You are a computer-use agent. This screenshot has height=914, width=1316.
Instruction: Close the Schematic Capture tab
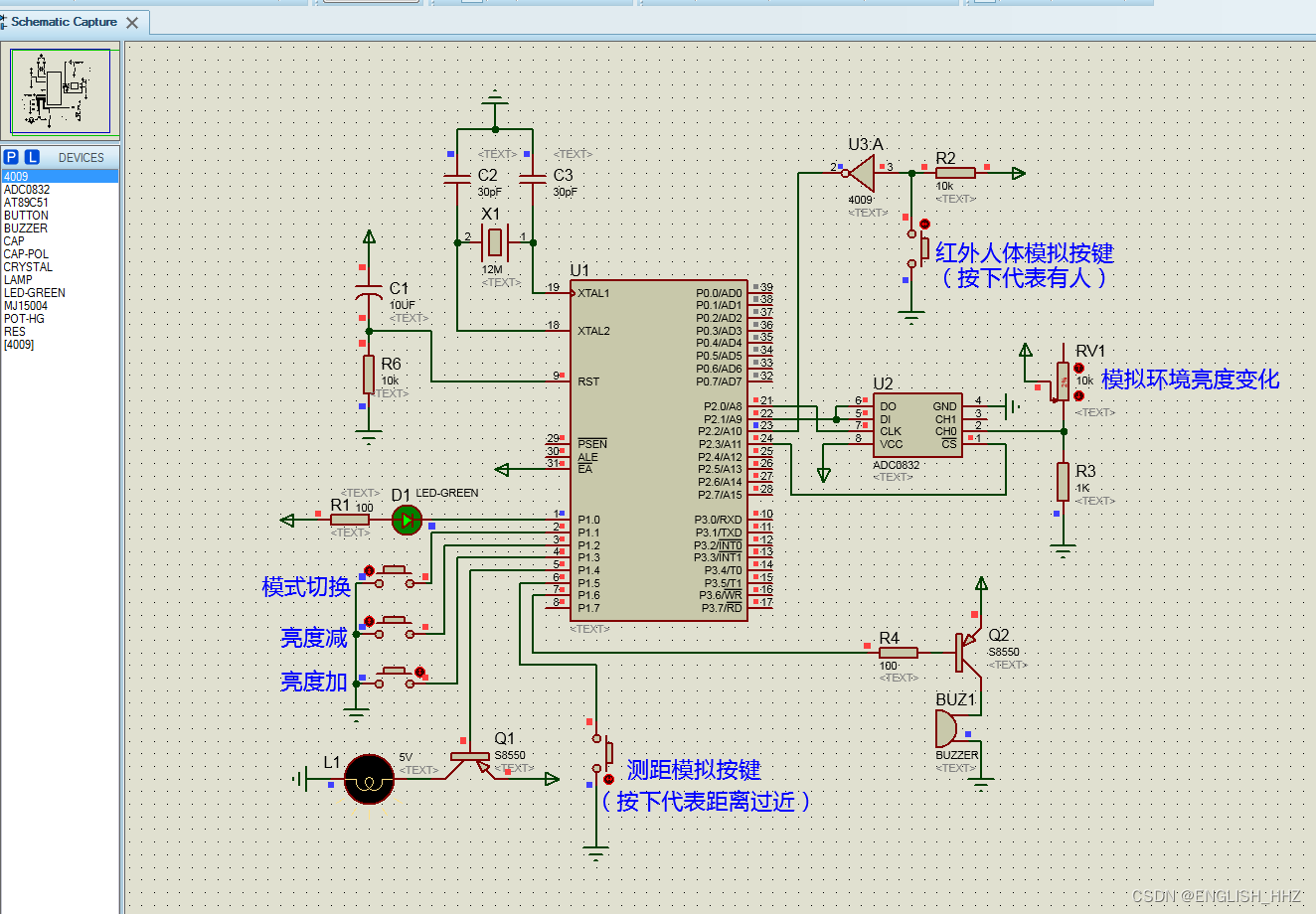(132, 22)
